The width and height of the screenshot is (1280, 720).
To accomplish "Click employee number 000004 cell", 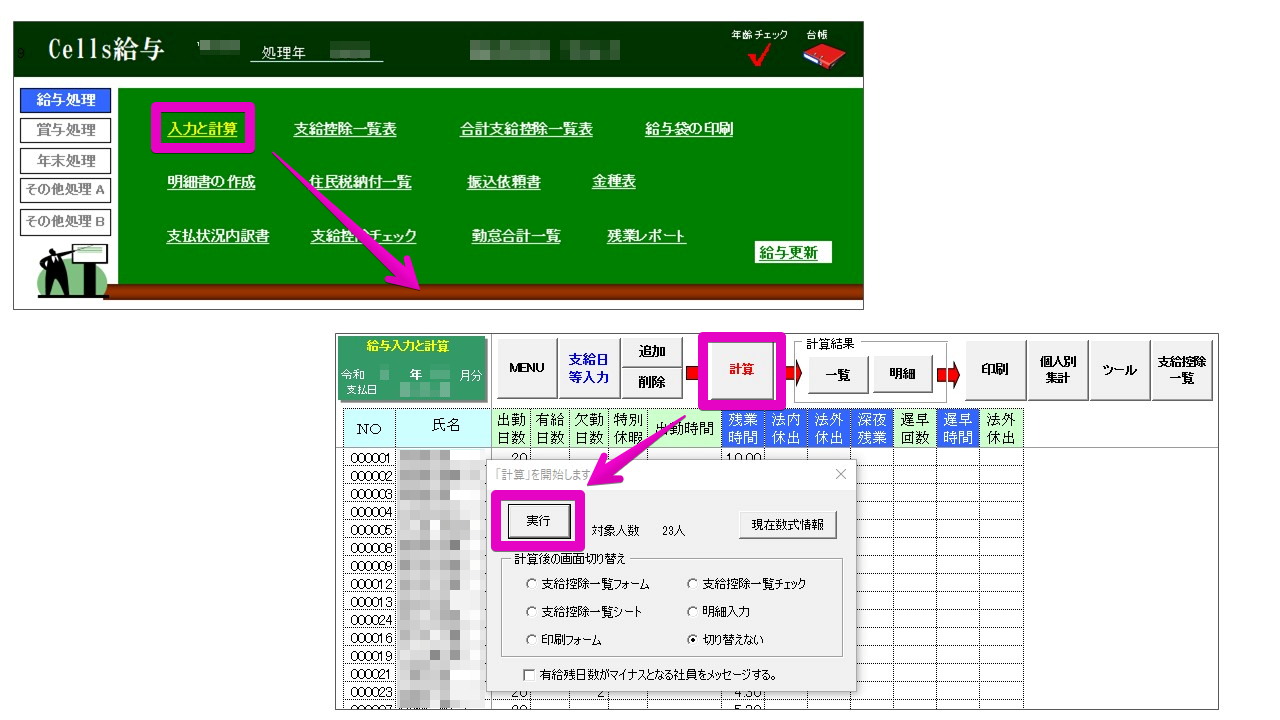I will coord(370,512).
